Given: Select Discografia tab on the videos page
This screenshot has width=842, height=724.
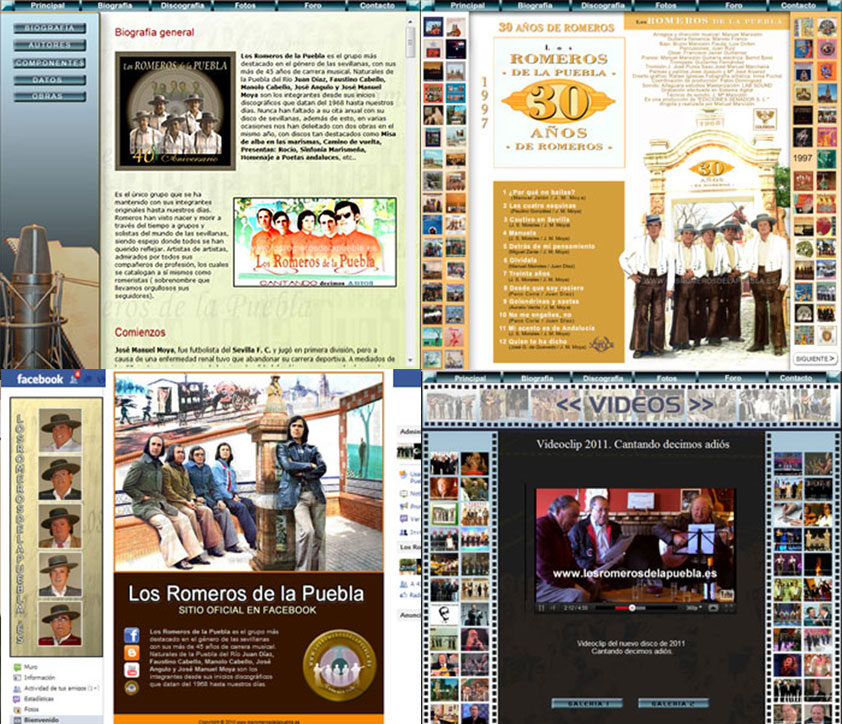Looking at the screenshot, I should 603,378.
